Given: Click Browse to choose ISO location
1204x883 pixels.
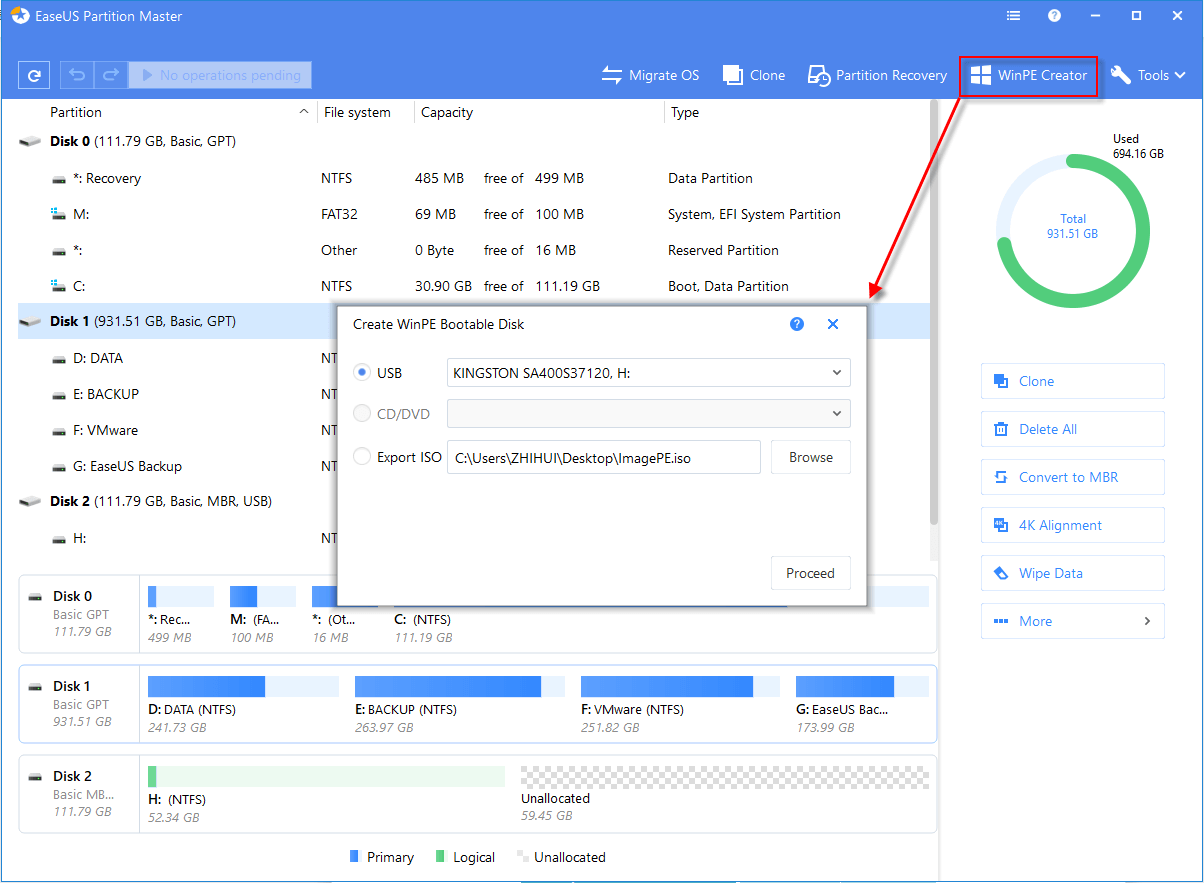Looking at the screenshot, I should [x=810, y=457].
